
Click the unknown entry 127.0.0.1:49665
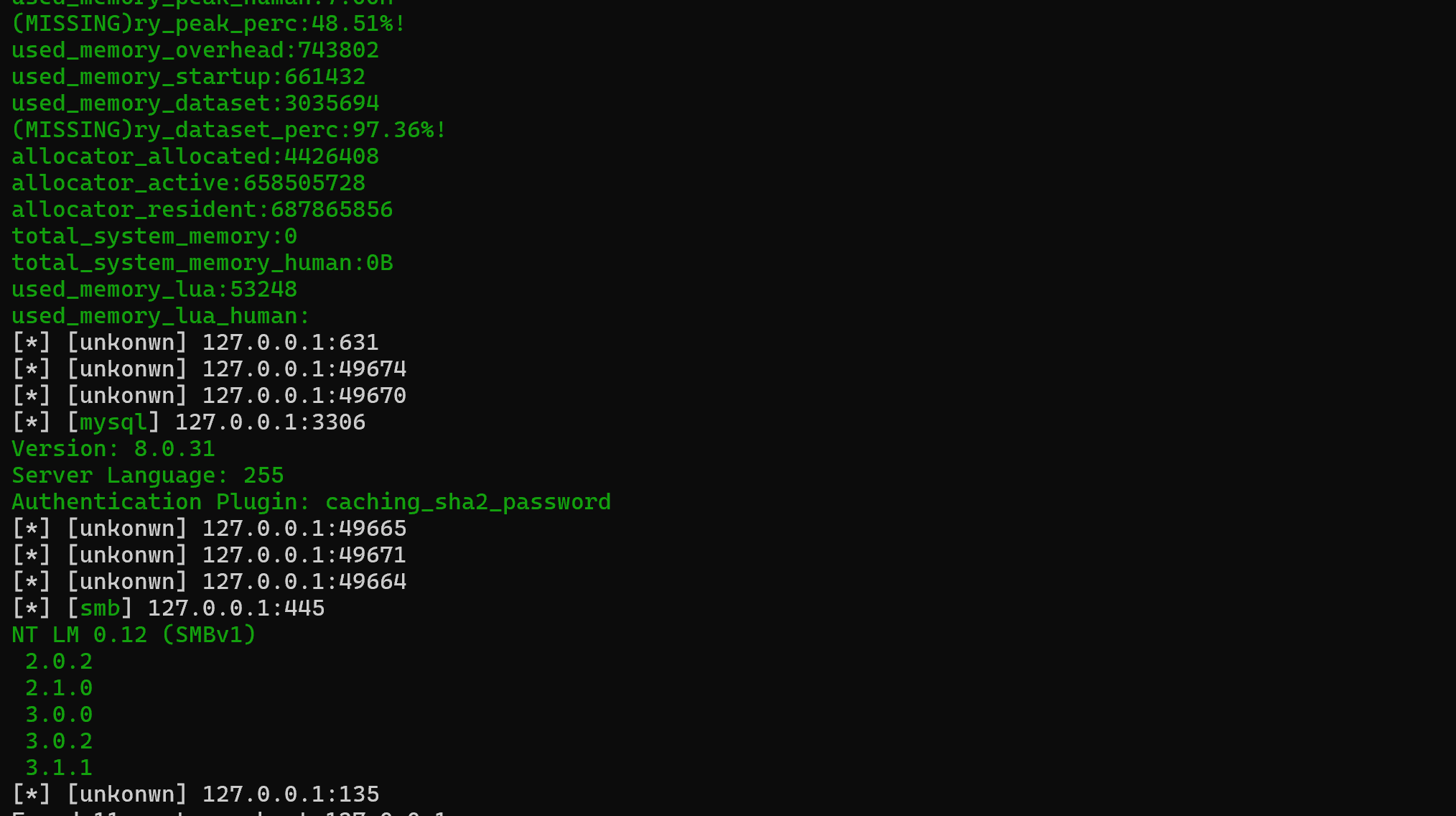coord(210,529)
